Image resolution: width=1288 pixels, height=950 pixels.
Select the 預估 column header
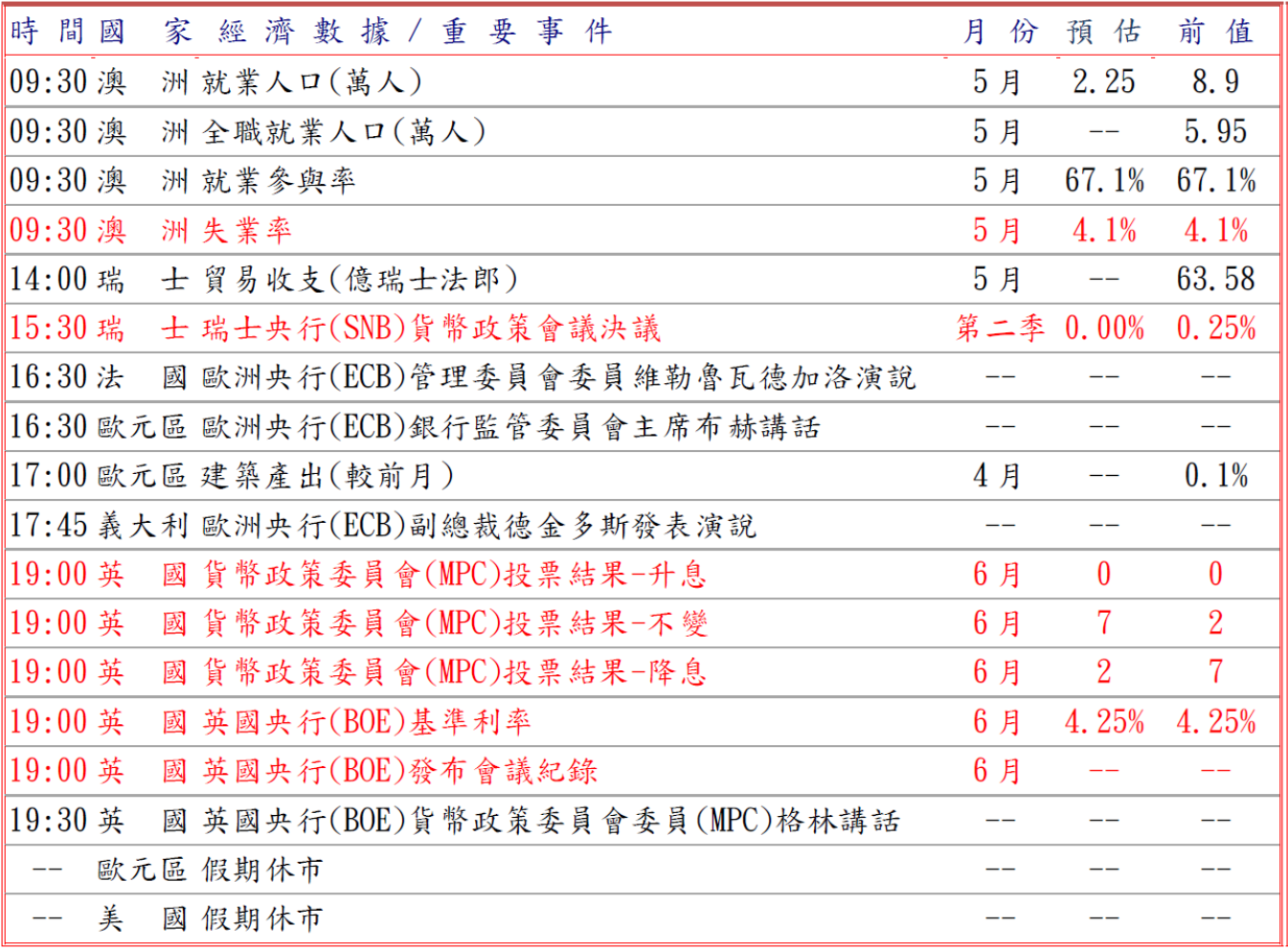(x=1104, y=32)
